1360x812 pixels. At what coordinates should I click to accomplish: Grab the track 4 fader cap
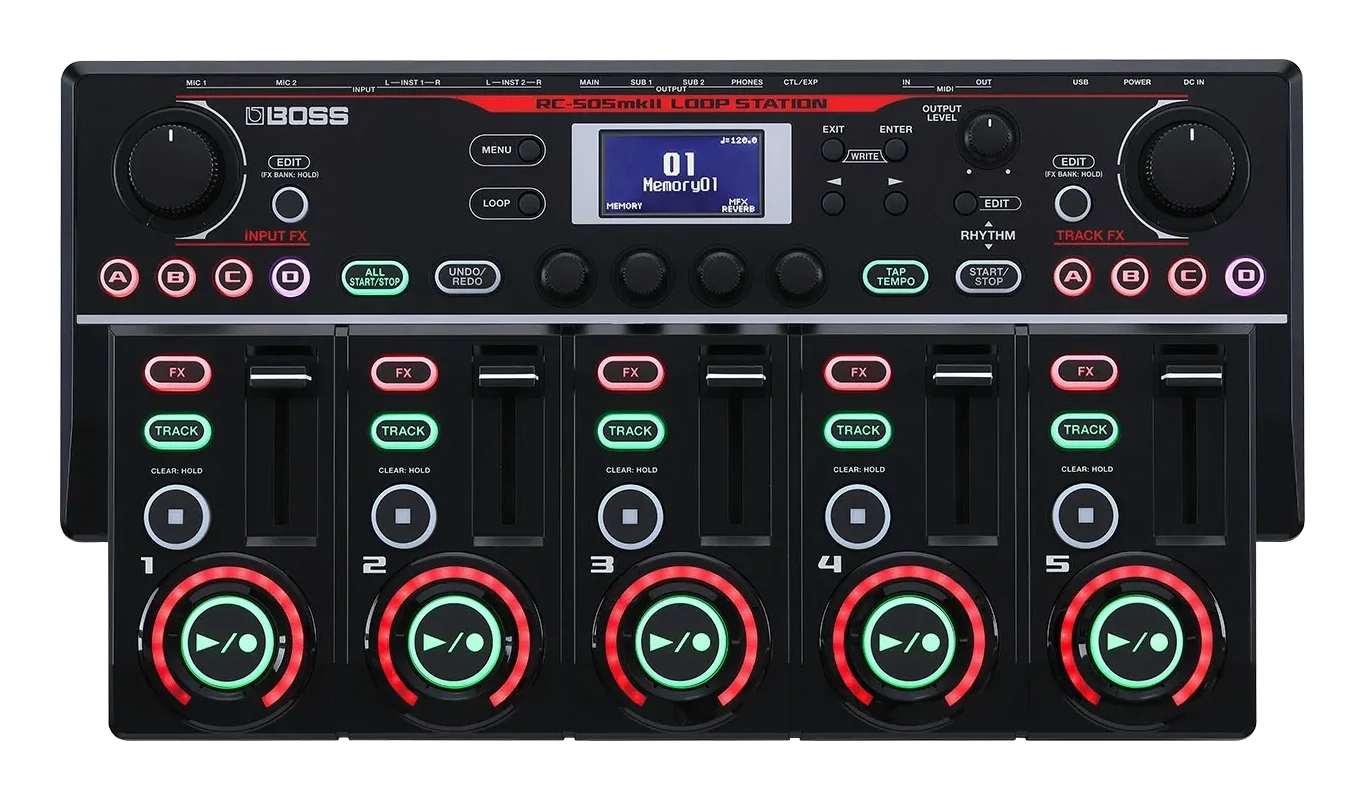(x=963, y=376)
